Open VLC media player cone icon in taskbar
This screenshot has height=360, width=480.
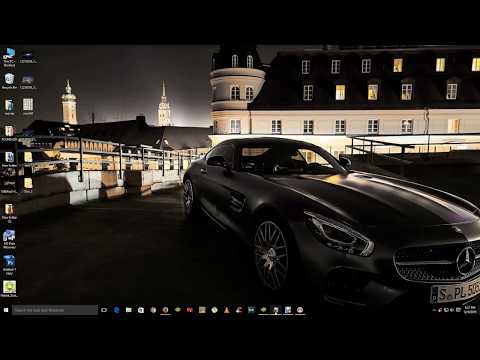(x=227, y=310)
